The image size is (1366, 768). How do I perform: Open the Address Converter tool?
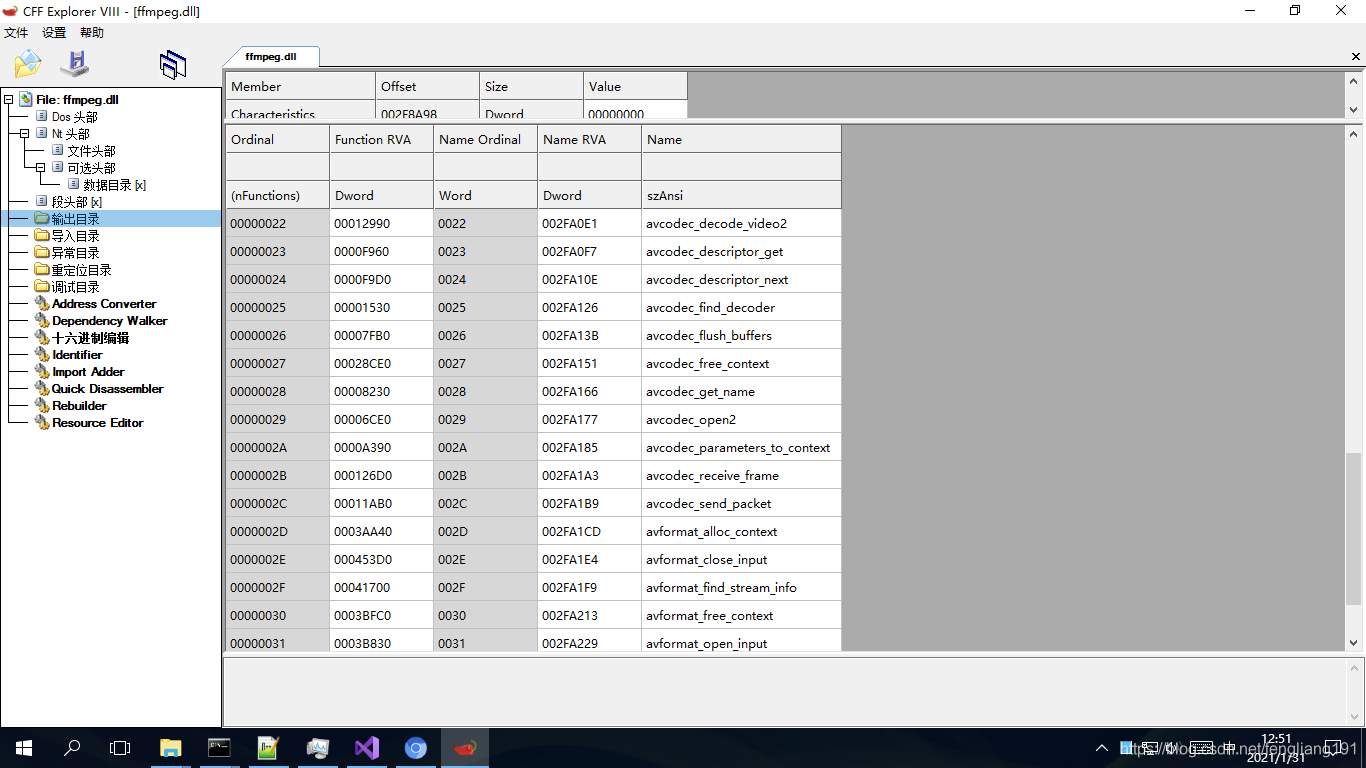[x=104, y=304]
